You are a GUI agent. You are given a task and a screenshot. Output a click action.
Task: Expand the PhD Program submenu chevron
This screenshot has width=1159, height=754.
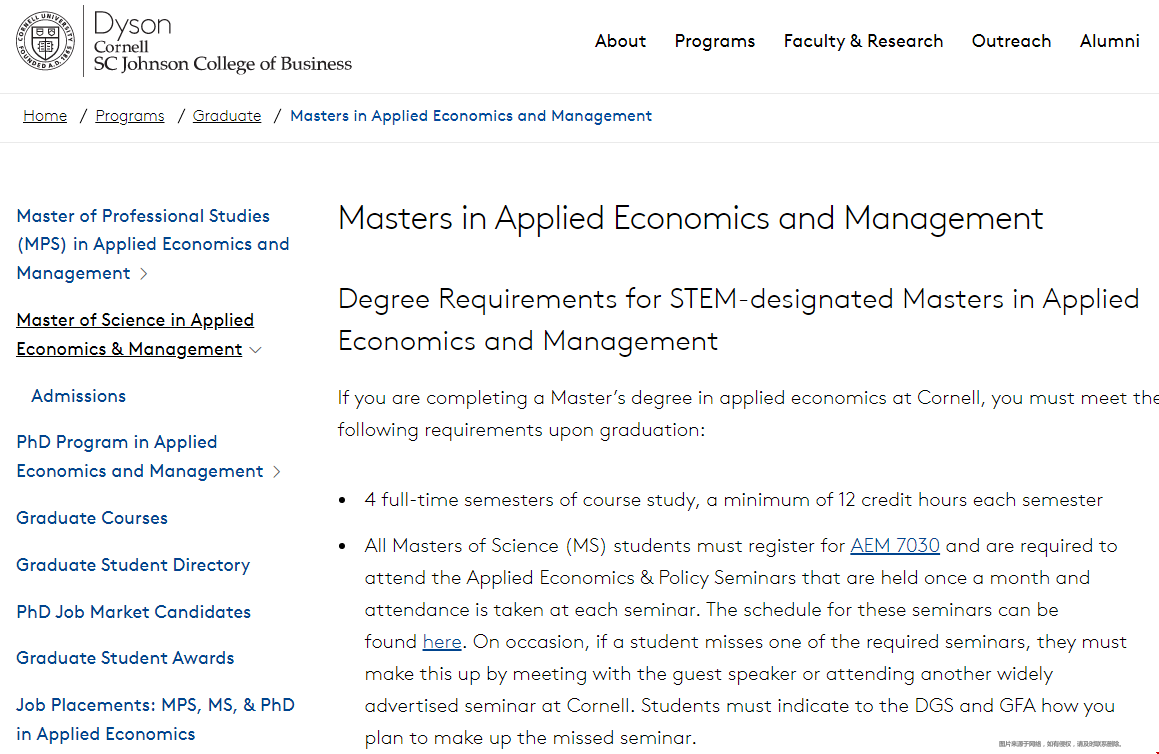[277, 472]
